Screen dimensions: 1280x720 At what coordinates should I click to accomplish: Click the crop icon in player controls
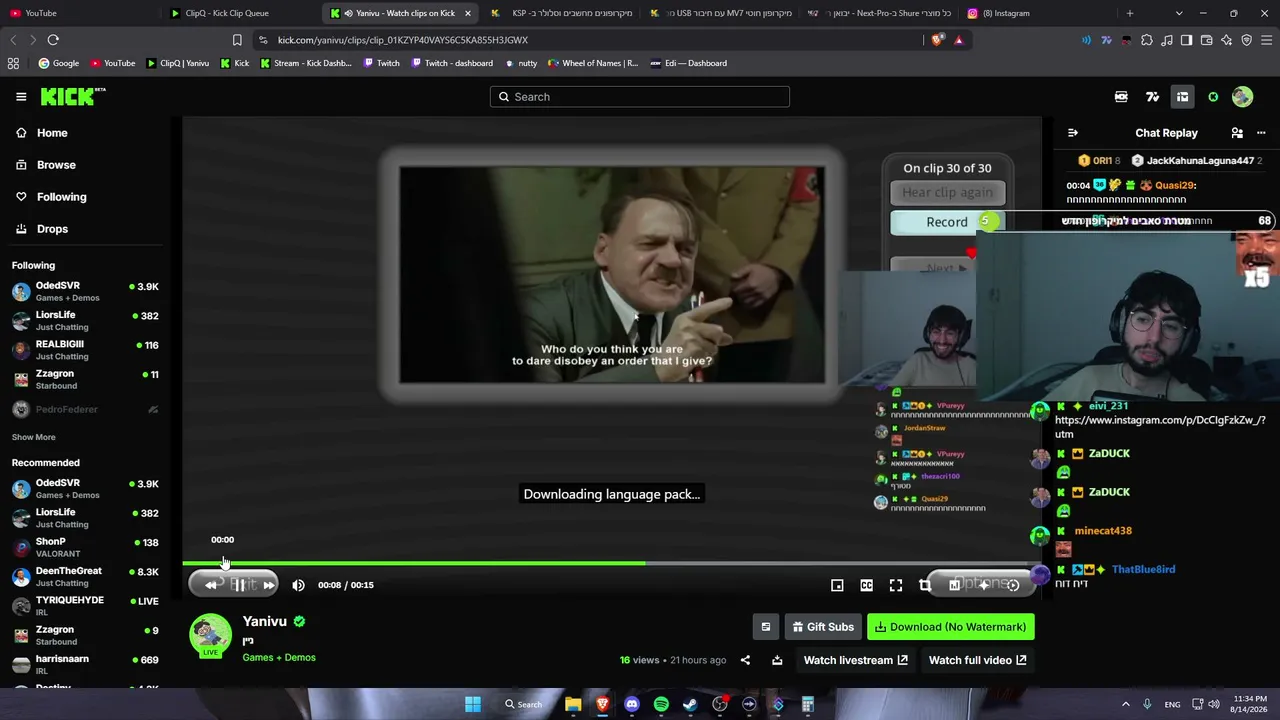tap(925, 585)
